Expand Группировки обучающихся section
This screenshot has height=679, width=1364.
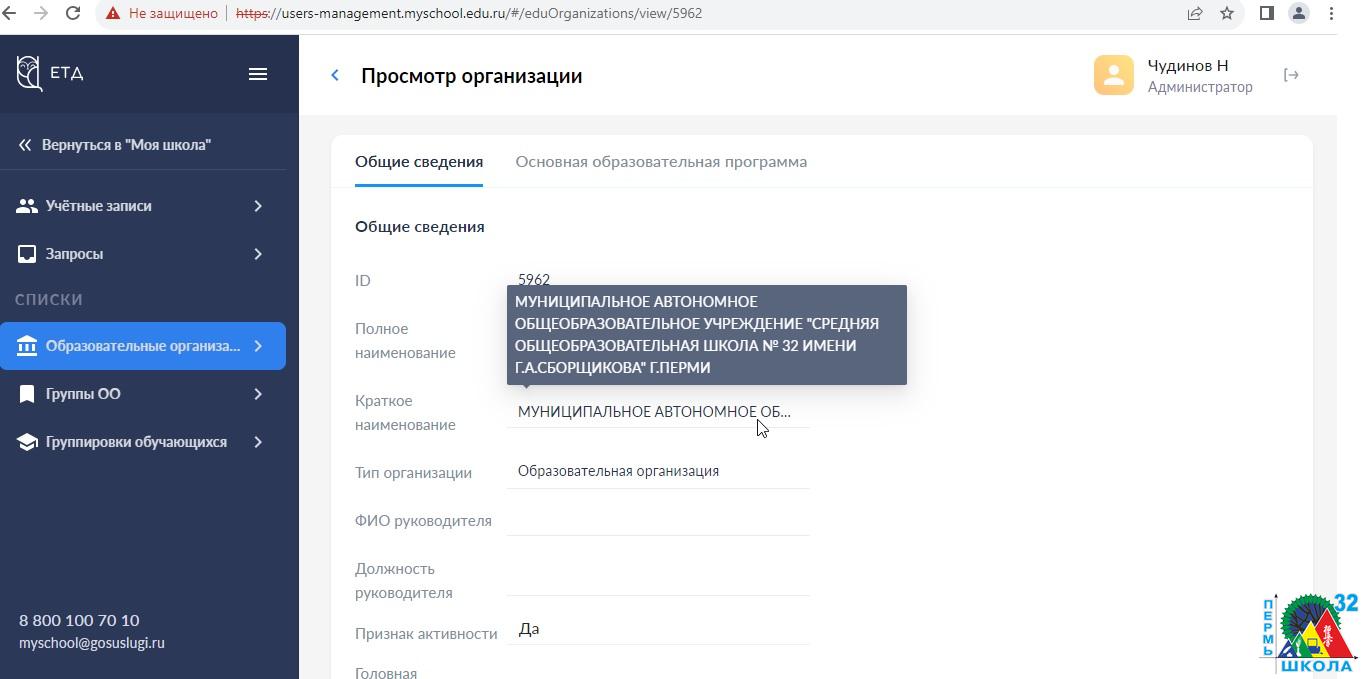pyautogui.click(x=258, y=442)
